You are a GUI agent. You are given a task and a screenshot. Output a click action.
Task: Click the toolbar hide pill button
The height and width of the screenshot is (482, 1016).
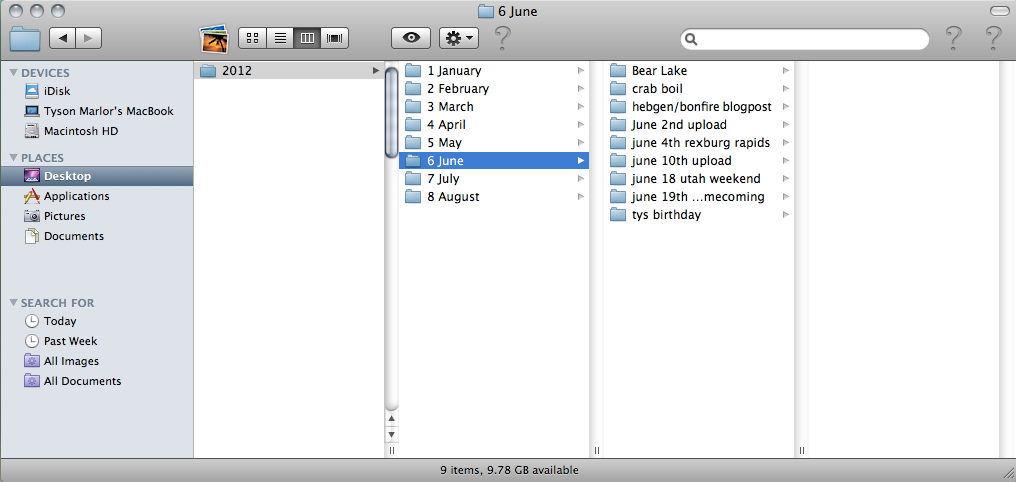coord(999,11)
